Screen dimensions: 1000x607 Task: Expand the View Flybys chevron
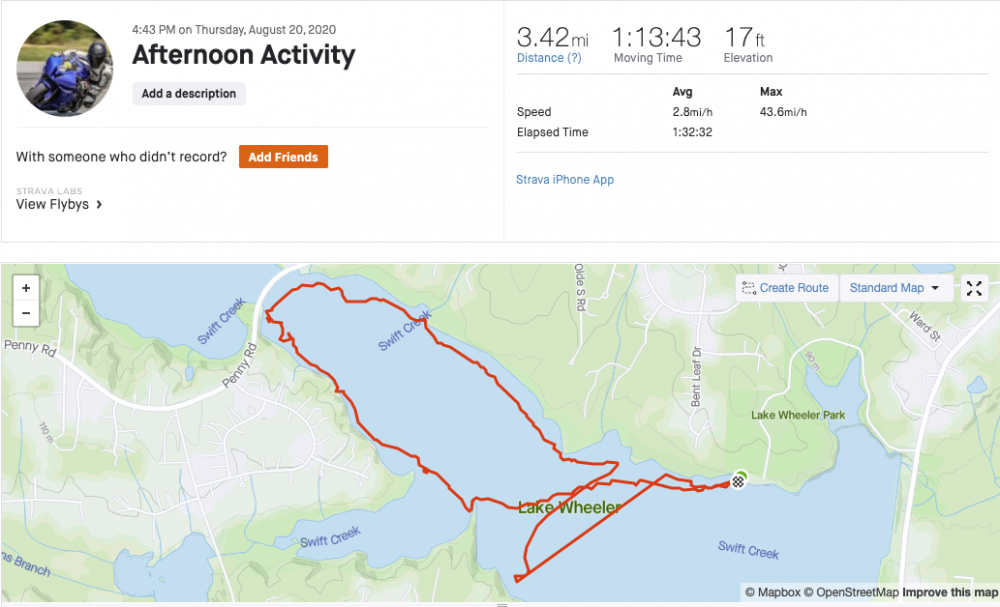98,205
